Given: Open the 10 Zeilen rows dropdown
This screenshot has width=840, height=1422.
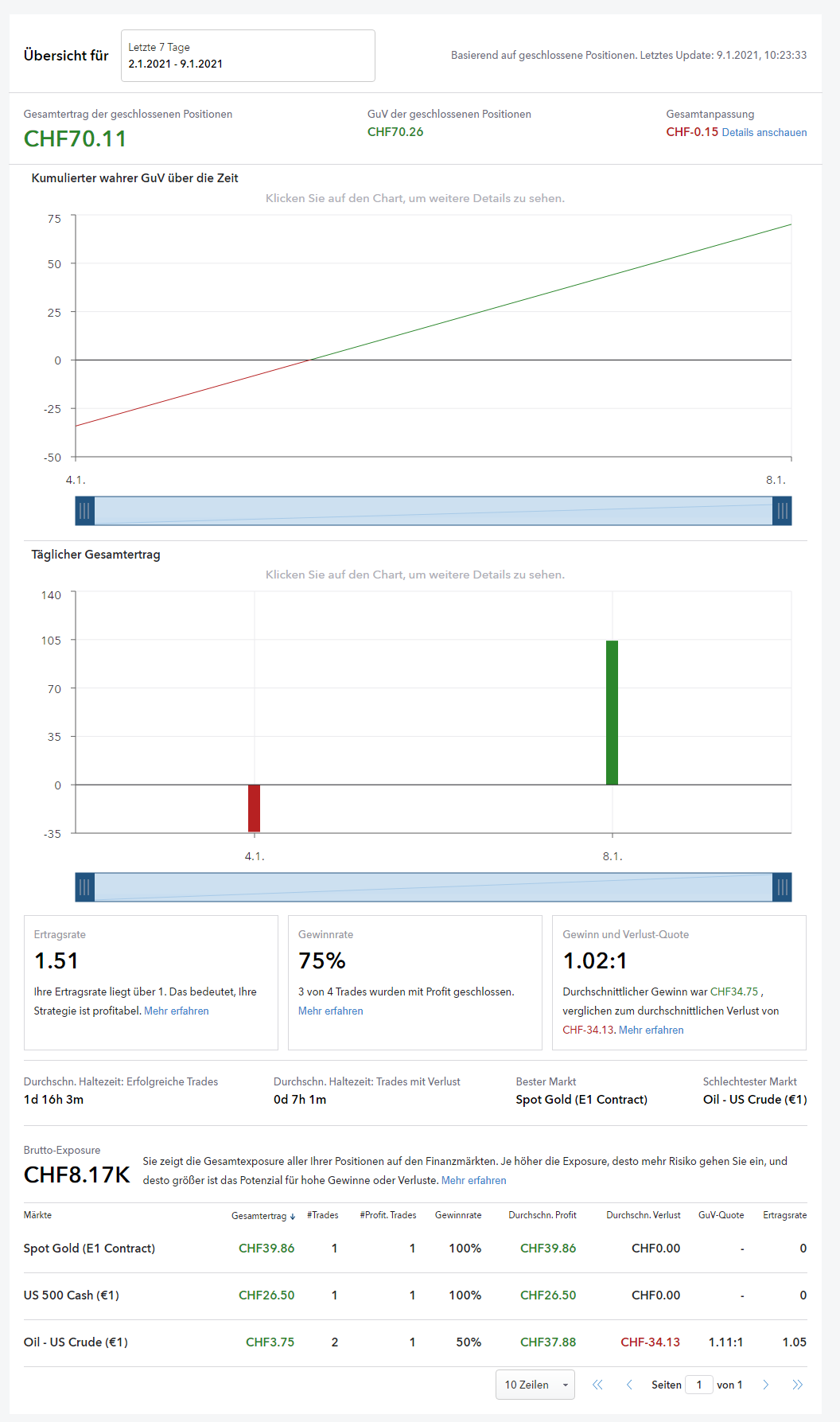Looking at the screenshot, I should click(x=535, y=1385).
